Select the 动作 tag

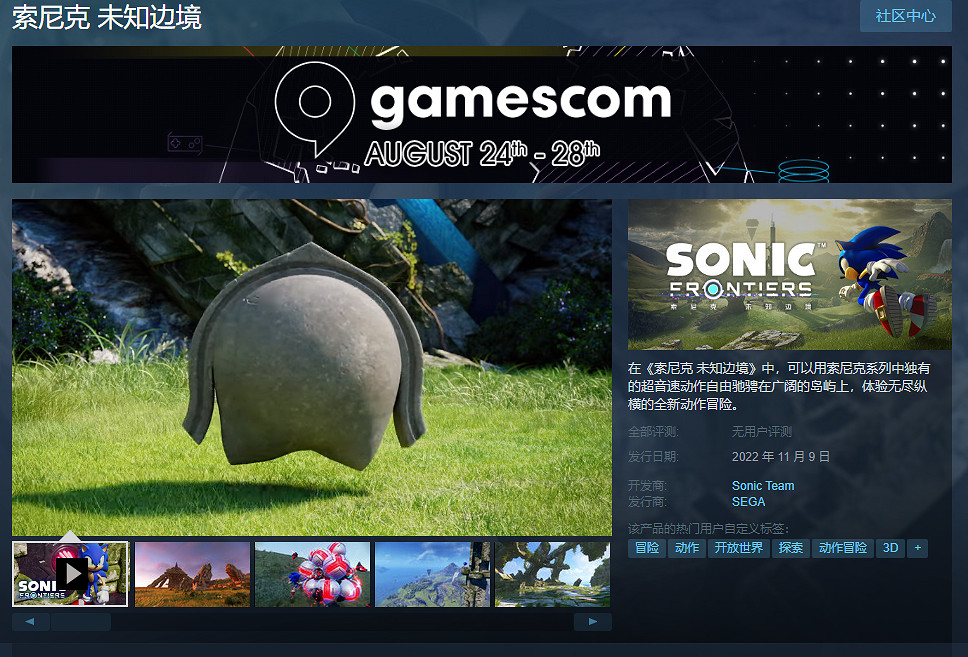[687, 548]
